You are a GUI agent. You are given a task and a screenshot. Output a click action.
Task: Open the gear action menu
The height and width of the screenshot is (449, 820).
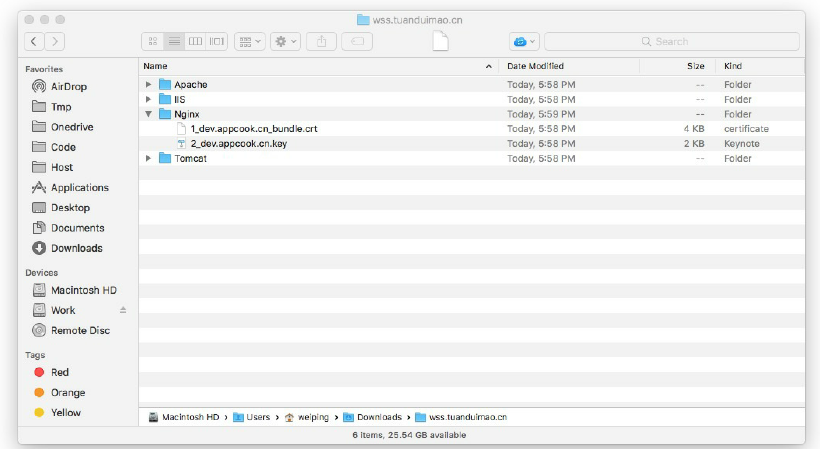(x=286, y=41)
